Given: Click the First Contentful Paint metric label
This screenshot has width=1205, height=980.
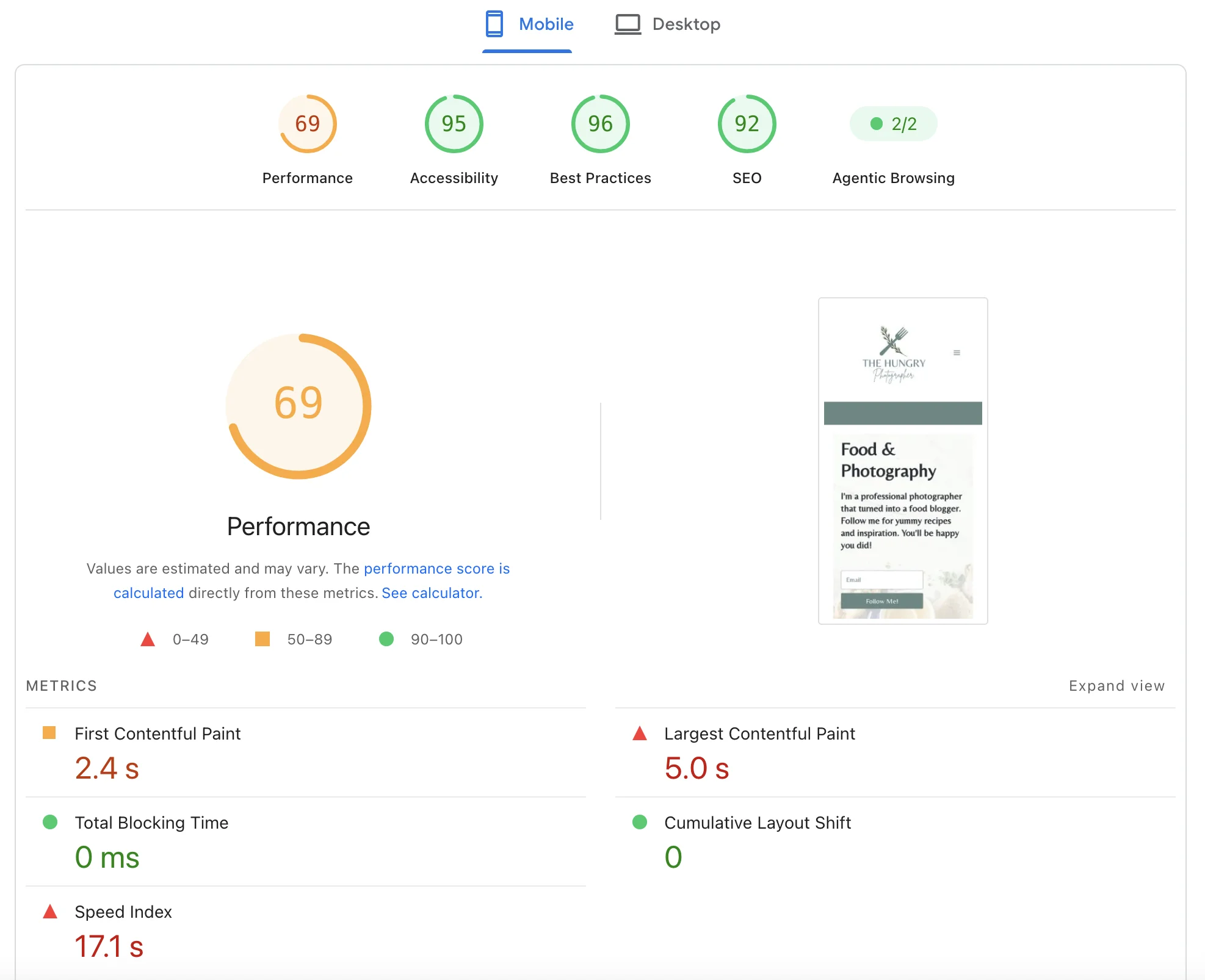Looking at the screenshot, I should point(157,733).
